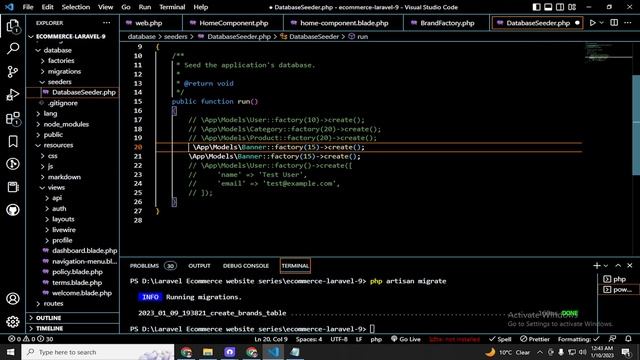
Task: Click the seeders breadcrumb segment
Action: click(x=176, y=36)
